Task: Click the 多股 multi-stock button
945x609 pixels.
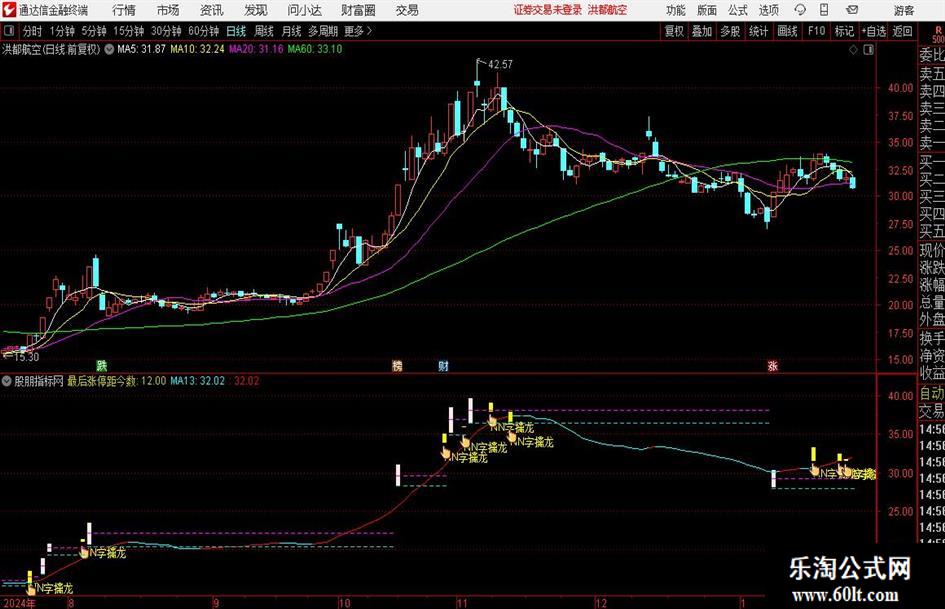Action: pos(730,31)
